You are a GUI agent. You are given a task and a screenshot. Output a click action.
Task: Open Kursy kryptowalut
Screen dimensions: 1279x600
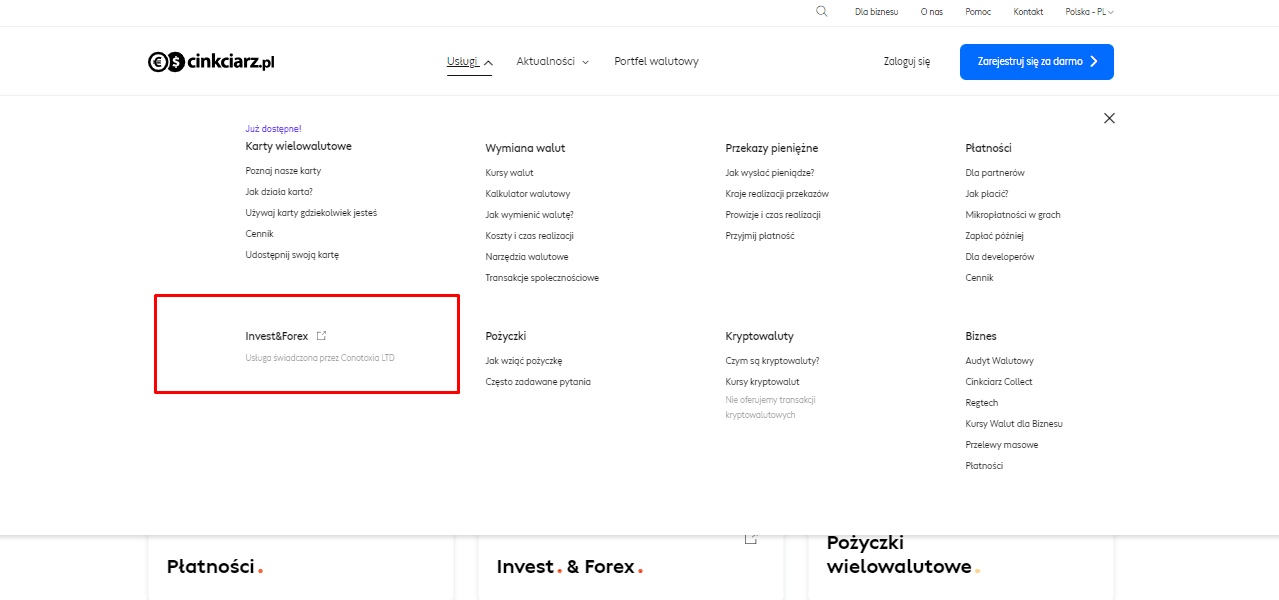pos(762,382)
